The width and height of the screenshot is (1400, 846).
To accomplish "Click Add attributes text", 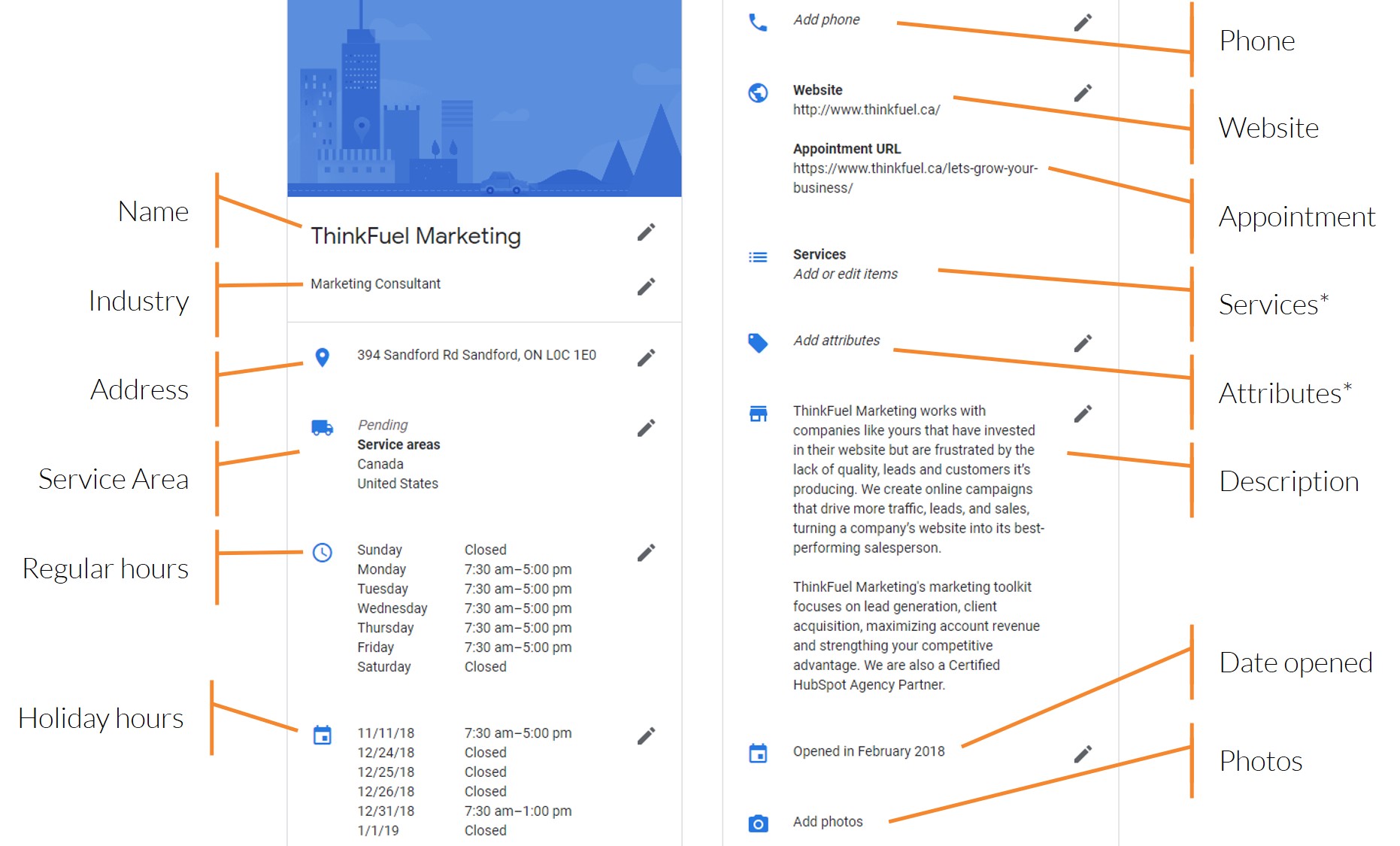I will [x=836, y=340].
